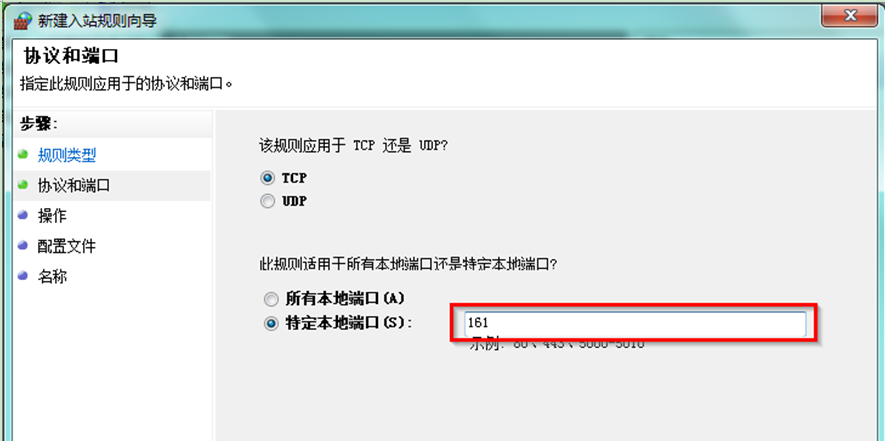885x441 pixels.
Task: Click the 新建入站规则向导 title text
Action: point(97,21)
